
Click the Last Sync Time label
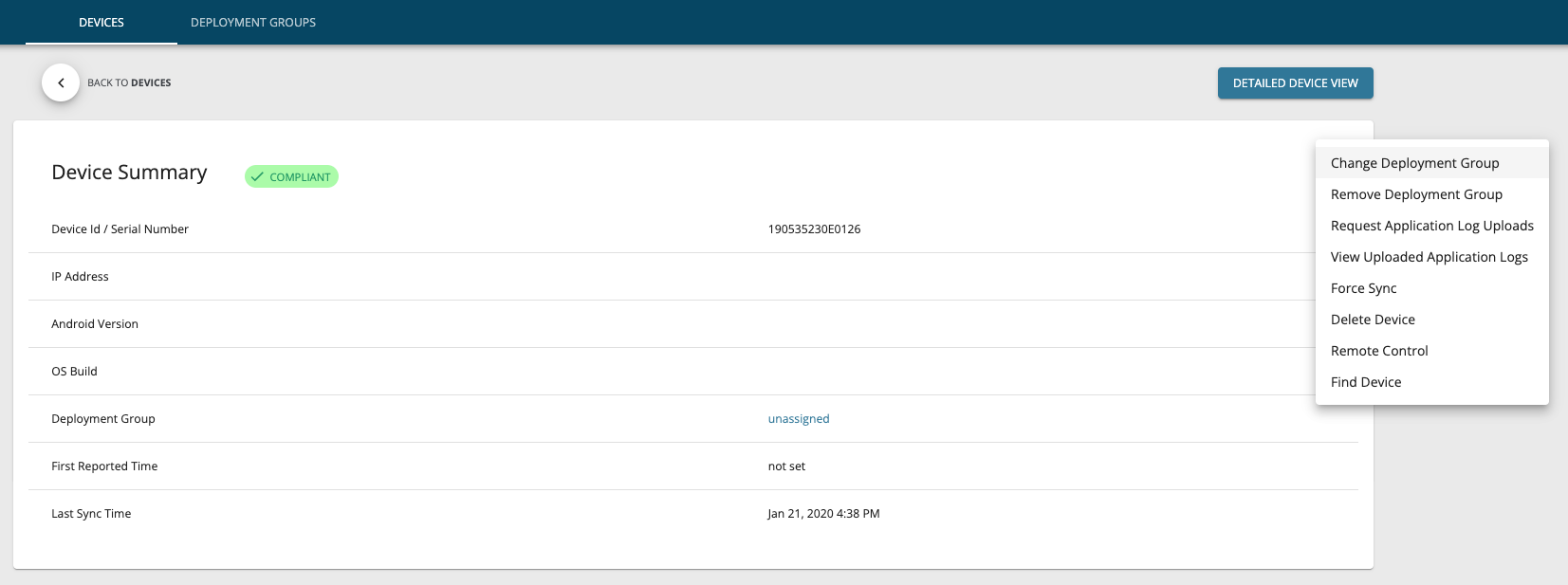tap(91, 514)
